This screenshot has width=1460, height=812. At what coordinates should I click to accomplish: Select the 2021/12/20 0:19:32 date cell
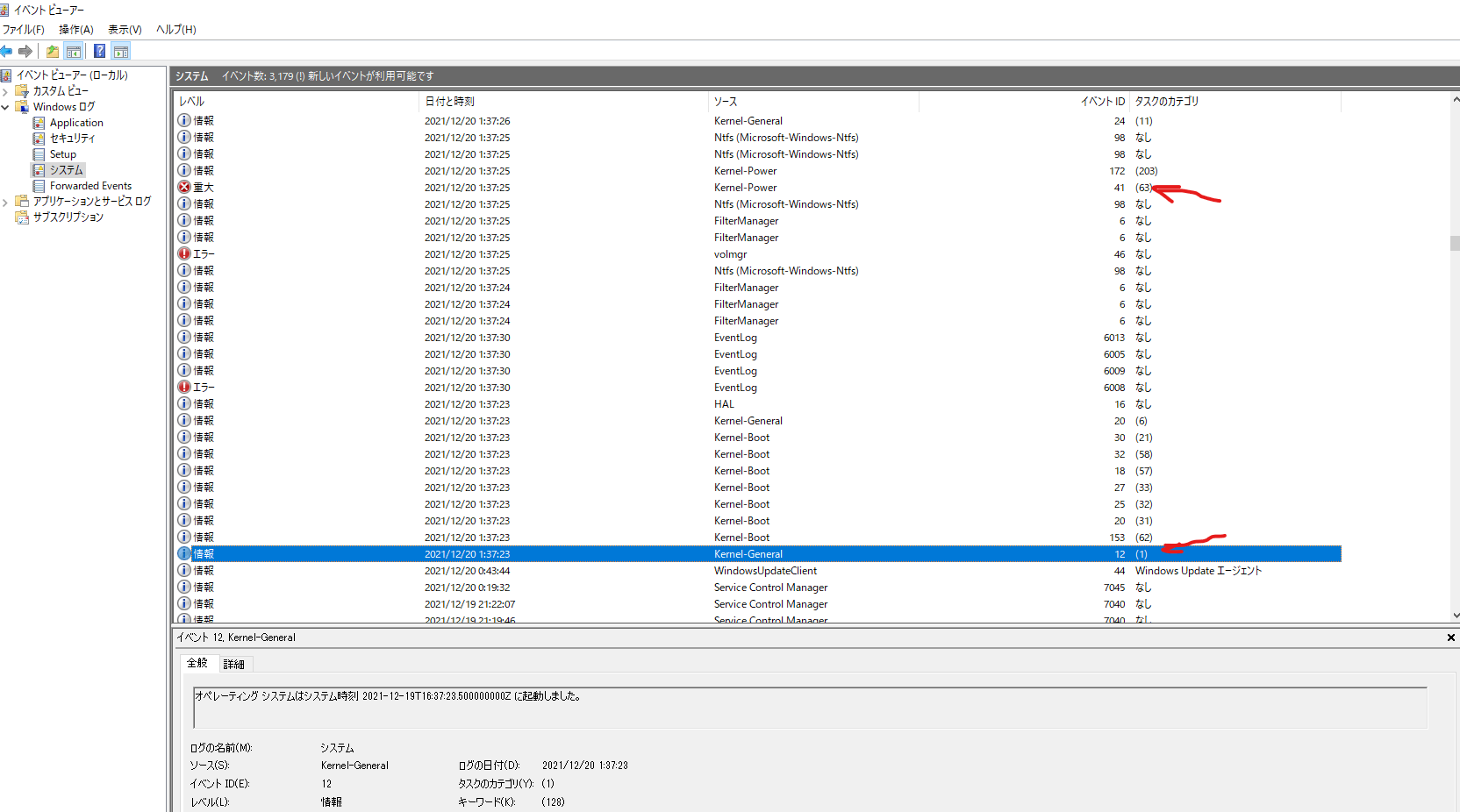click(467, 588)
